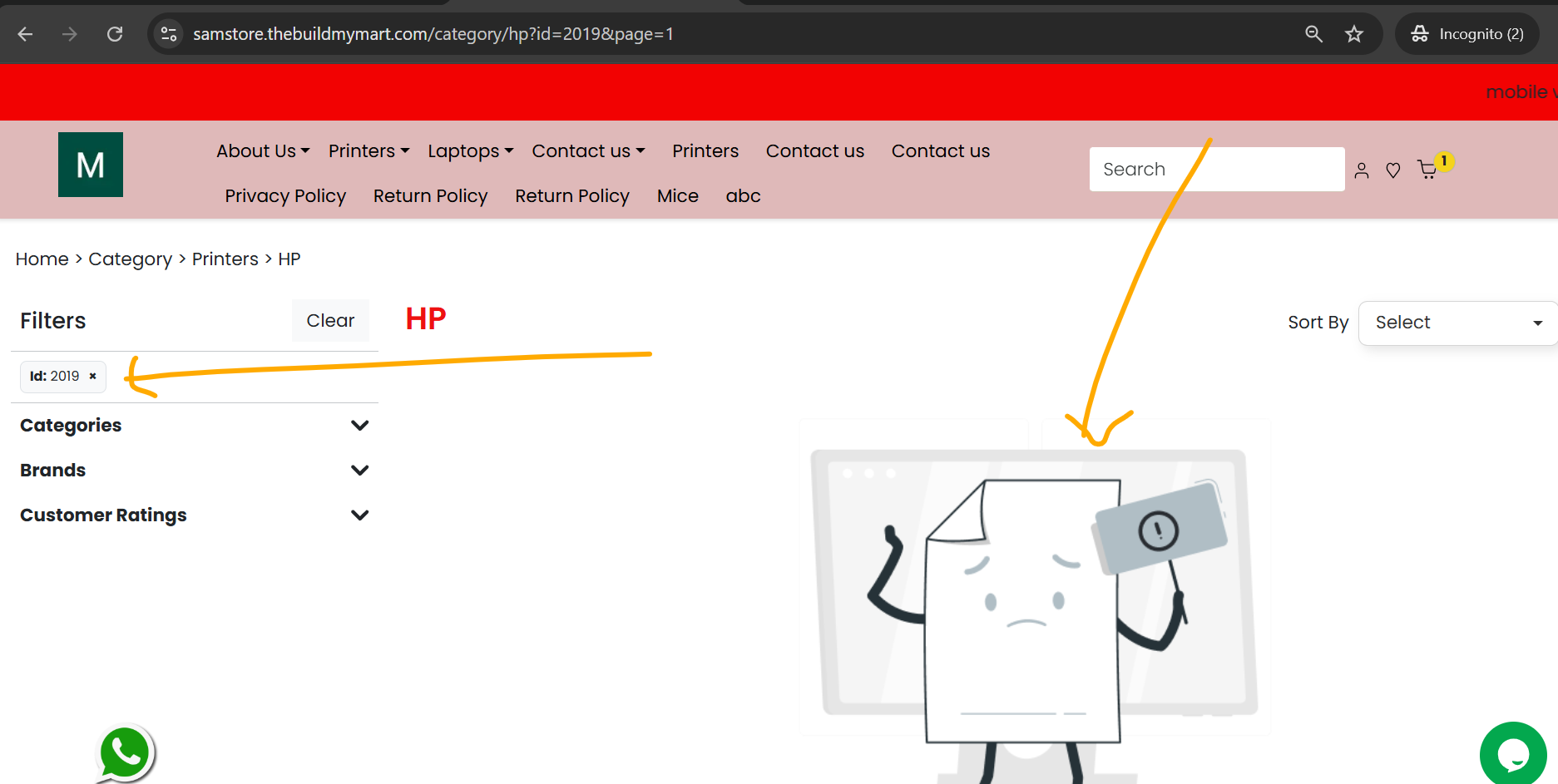Open the green live chat bubble
This screenshot has height=784, width=1558.
1513,755
